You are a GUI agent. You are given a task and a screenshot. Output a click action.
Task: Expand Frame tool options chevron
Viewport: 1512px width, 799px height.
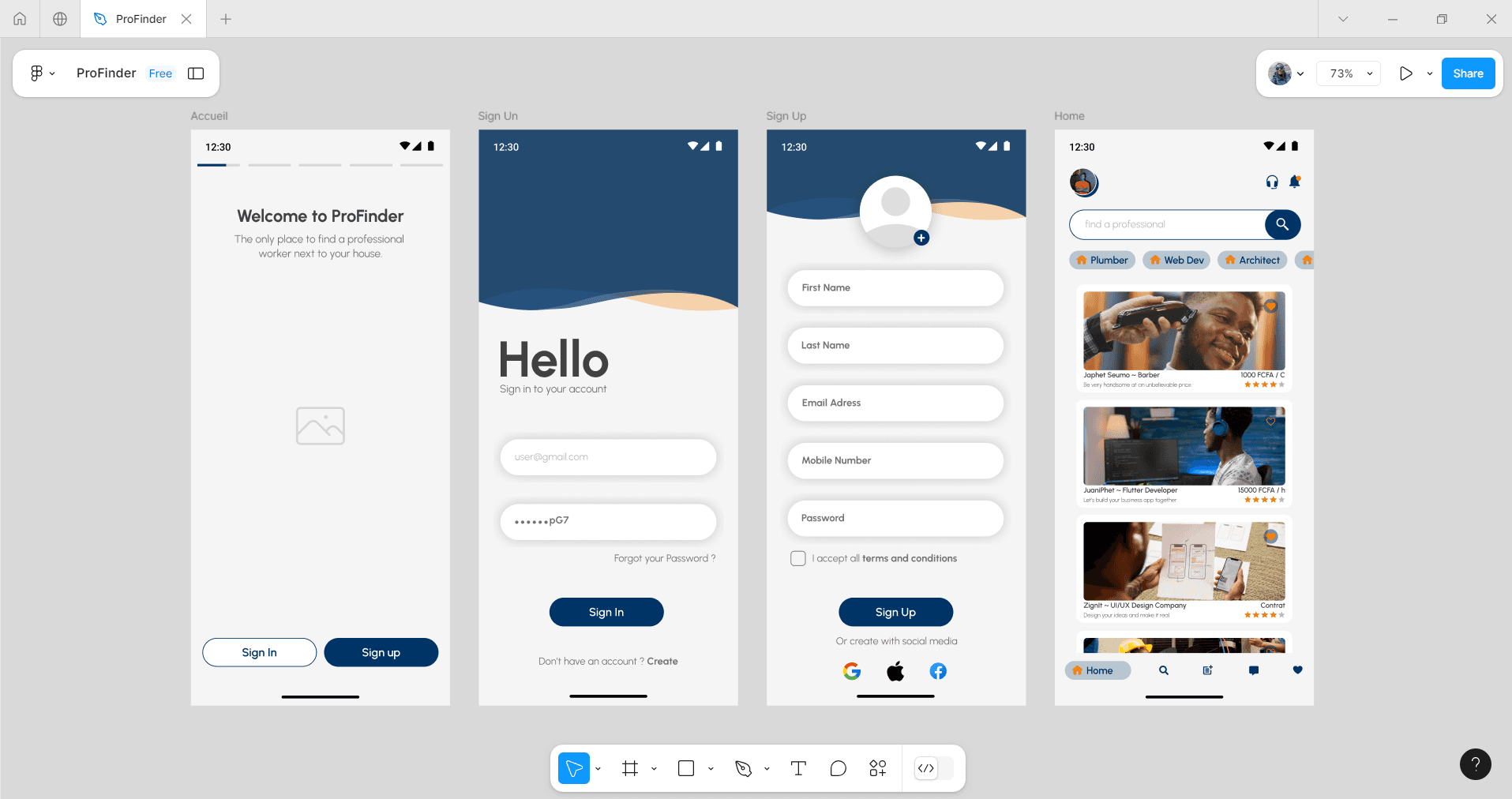coord(654,768)
